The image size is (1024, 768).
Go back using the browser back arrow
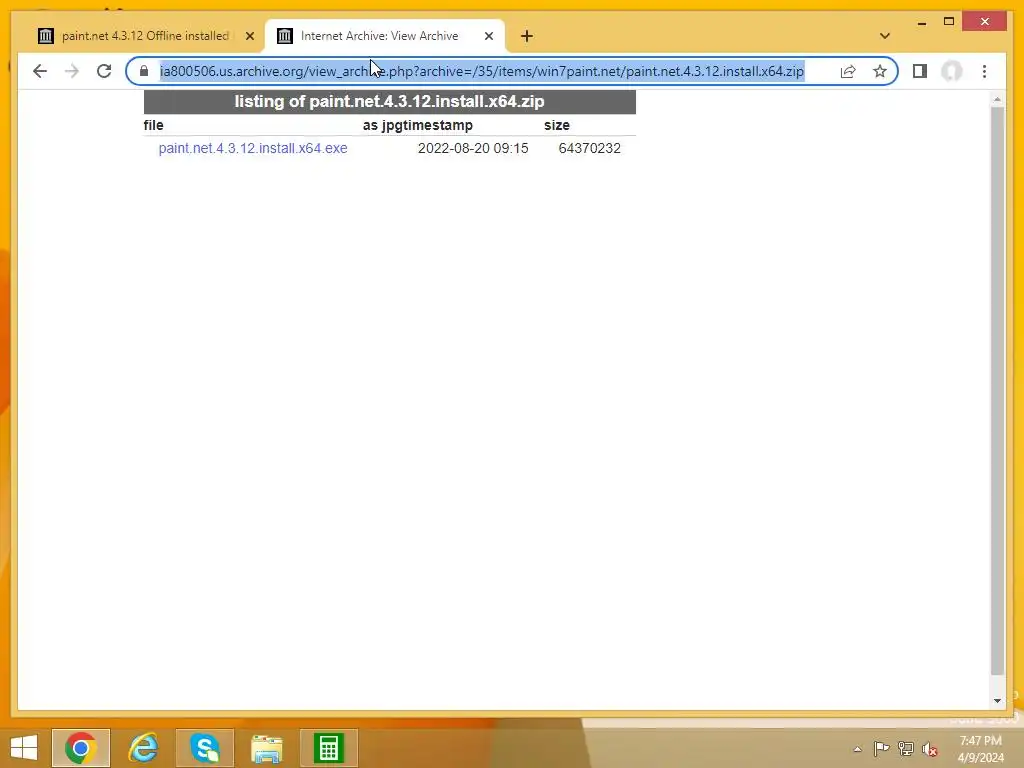click(x=40, y=71)
